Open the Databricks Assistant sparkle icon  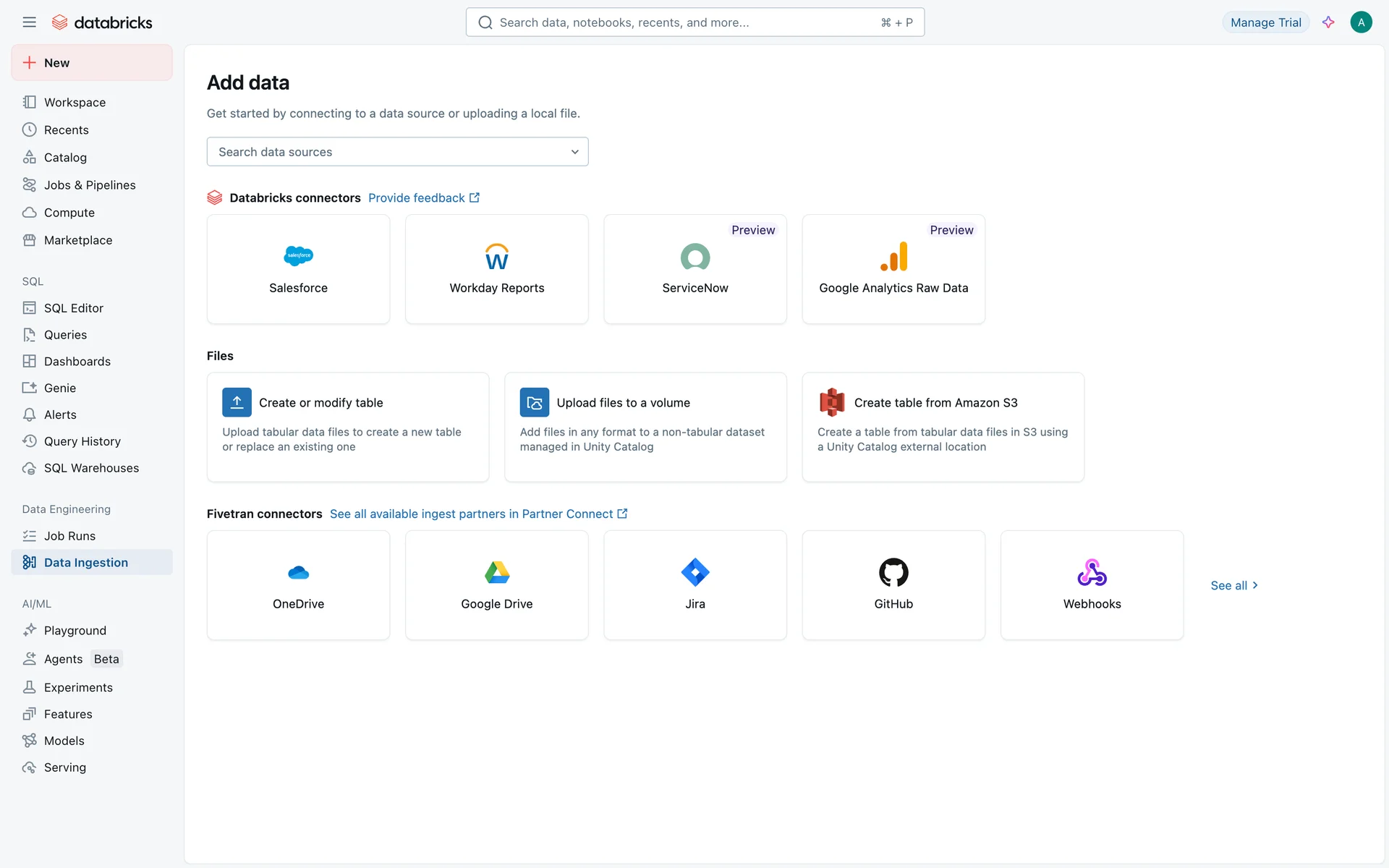pyautogui.click(x=1328, y=22)
